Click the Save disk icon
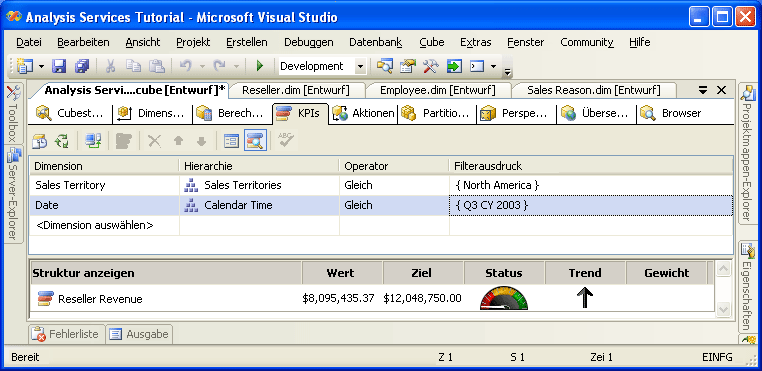 click(59, 66)
